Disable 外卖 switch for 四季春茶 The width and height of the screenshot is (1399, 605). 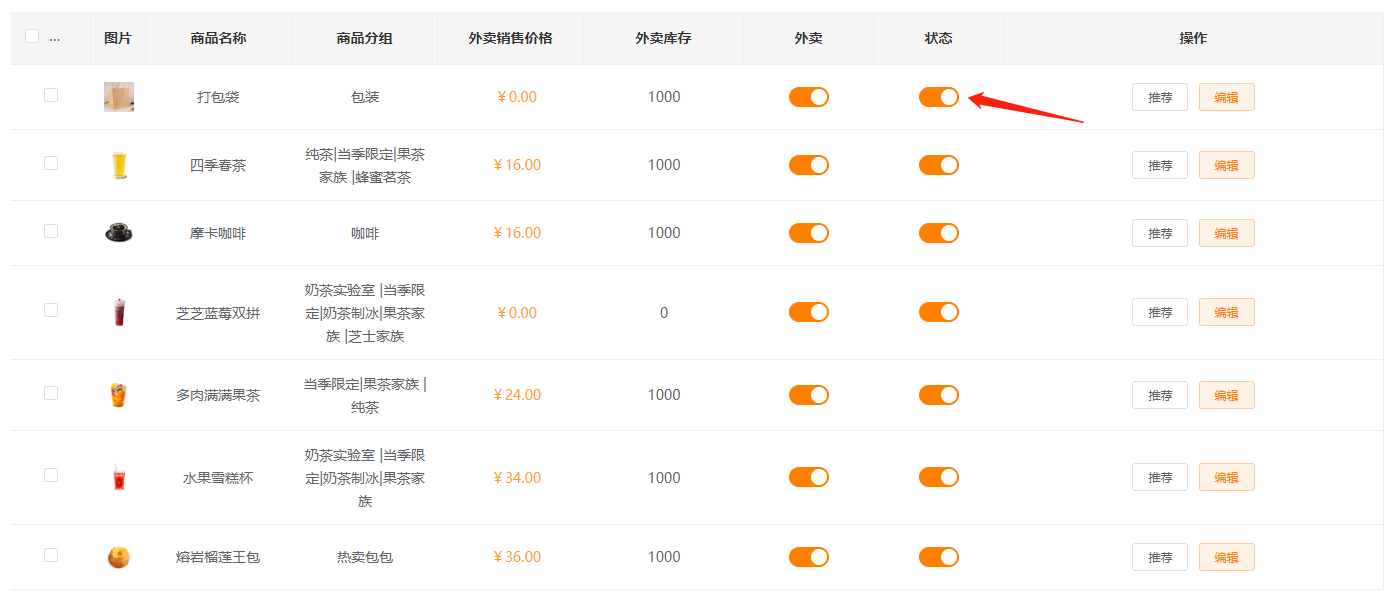point(809,165)
